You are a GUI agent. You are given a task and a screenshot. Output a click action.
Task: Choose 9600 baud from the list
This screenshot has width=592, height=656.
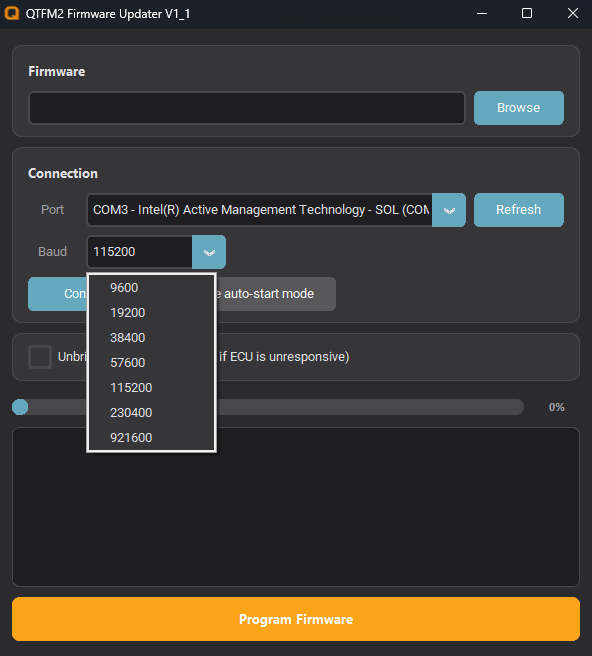(x=151, y=288)
